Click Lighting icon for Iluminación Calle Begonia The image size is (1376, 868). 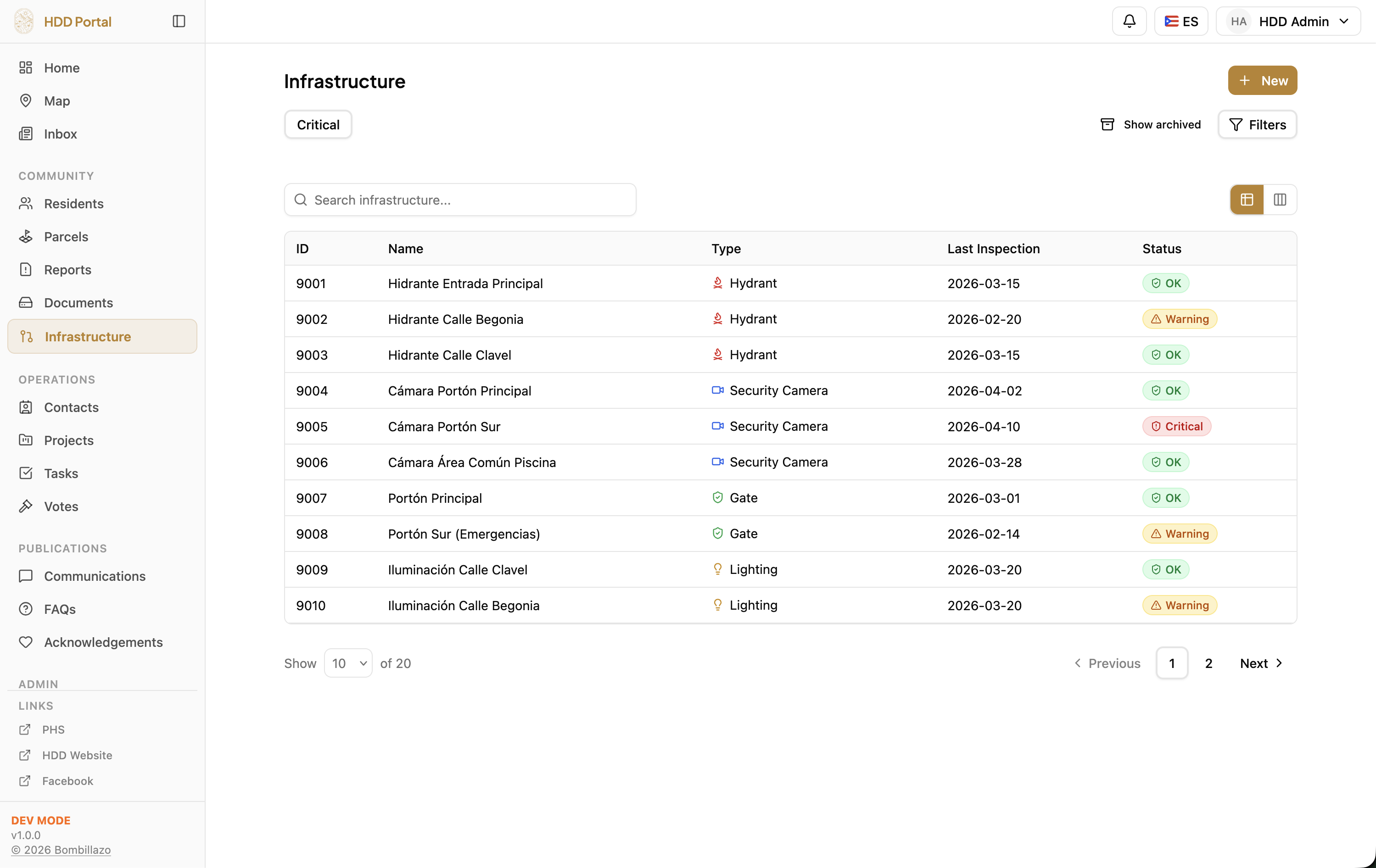point(718,605)
